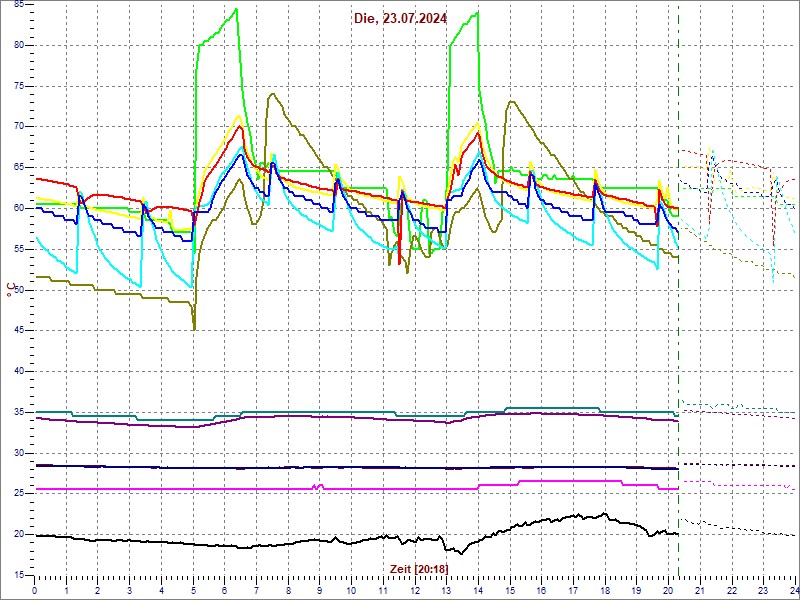Click the dashed green current-time marker line
Image resolution: width=800 pixels, height=600 pixels.
[678, 290]
